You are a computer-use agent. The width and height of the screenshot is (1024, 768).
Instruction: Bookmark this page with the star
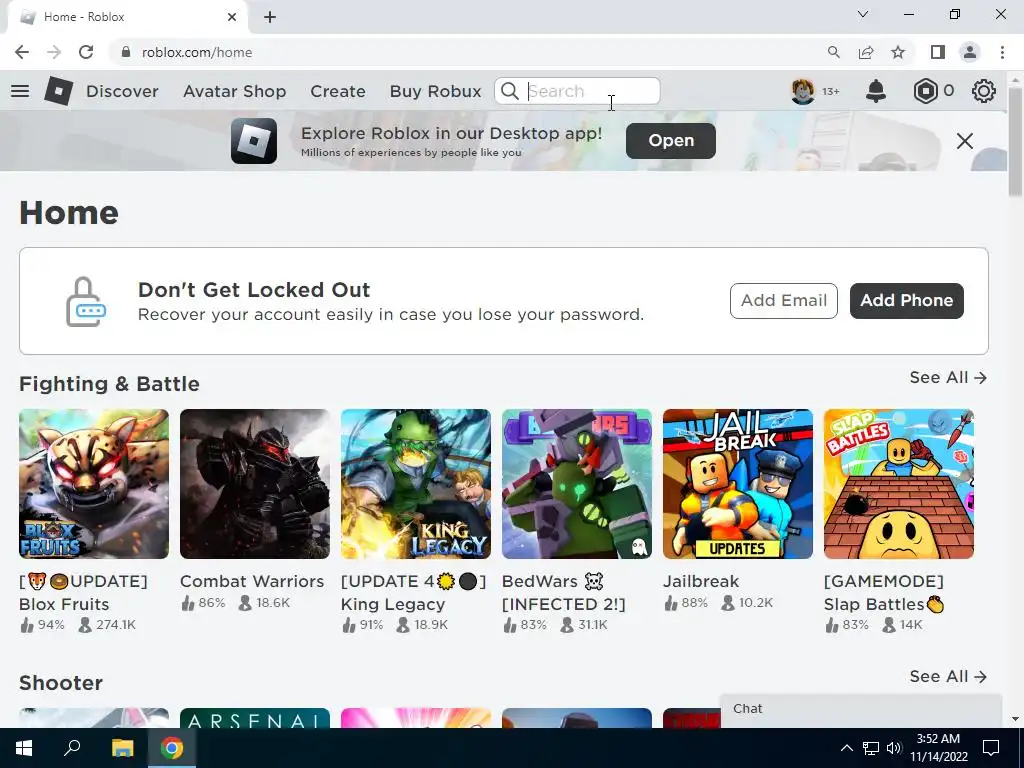898,52
